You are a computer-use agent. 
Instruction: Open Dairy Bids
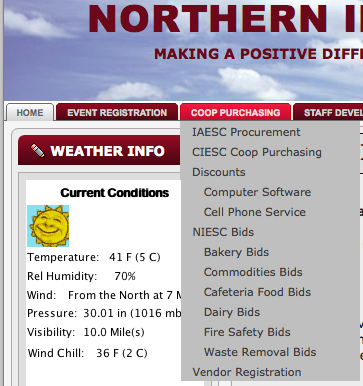pos(232,312)
